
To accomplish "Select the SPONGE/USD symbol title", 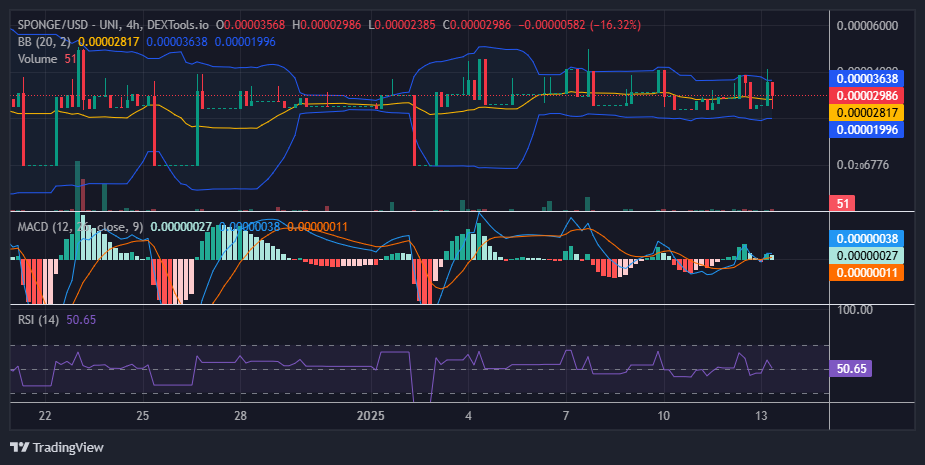I will [50, 25].
